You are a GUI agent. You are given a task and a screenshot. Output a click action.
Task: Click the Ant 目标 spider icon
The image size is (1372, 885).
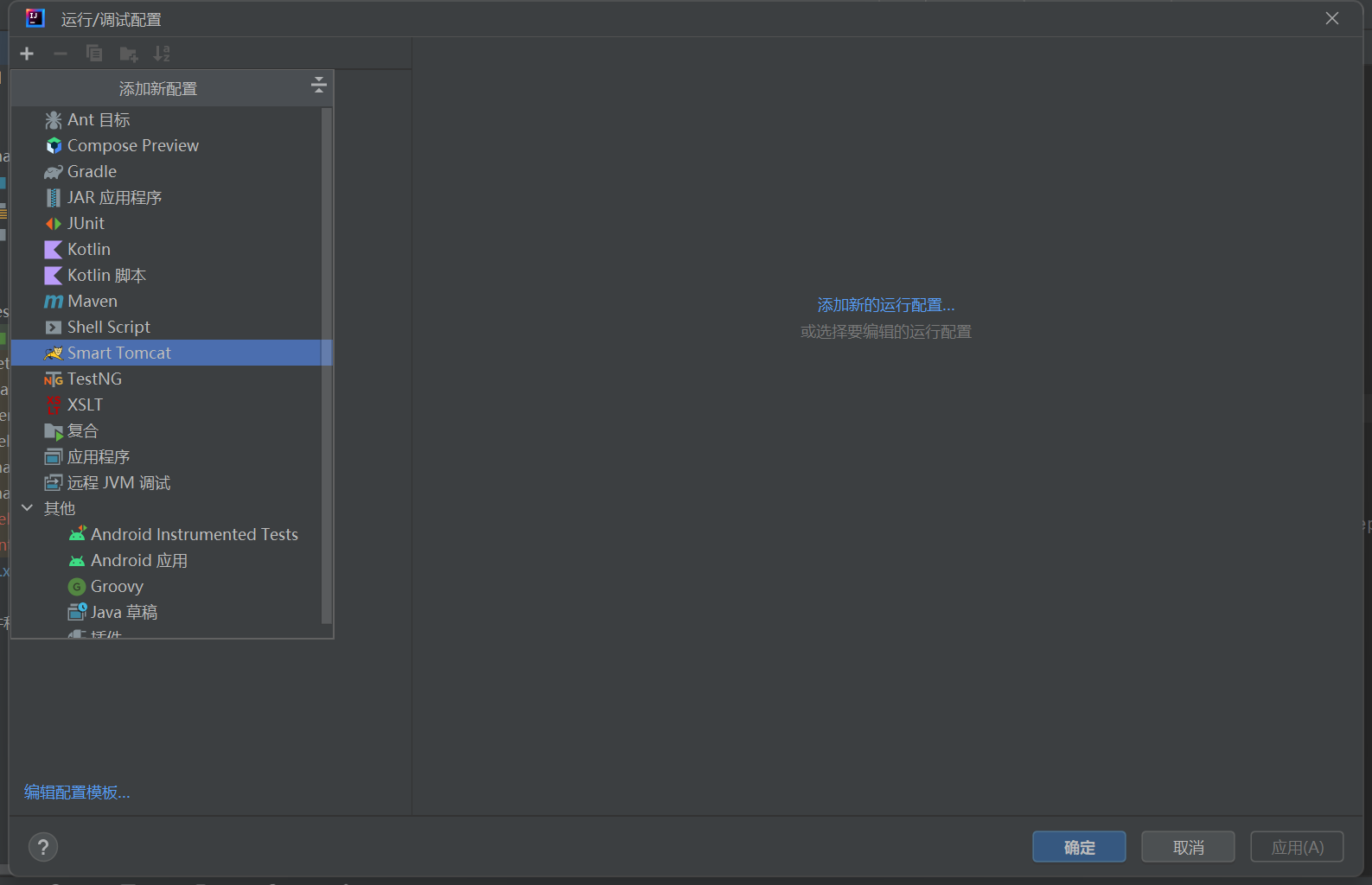tap(54, 120)
